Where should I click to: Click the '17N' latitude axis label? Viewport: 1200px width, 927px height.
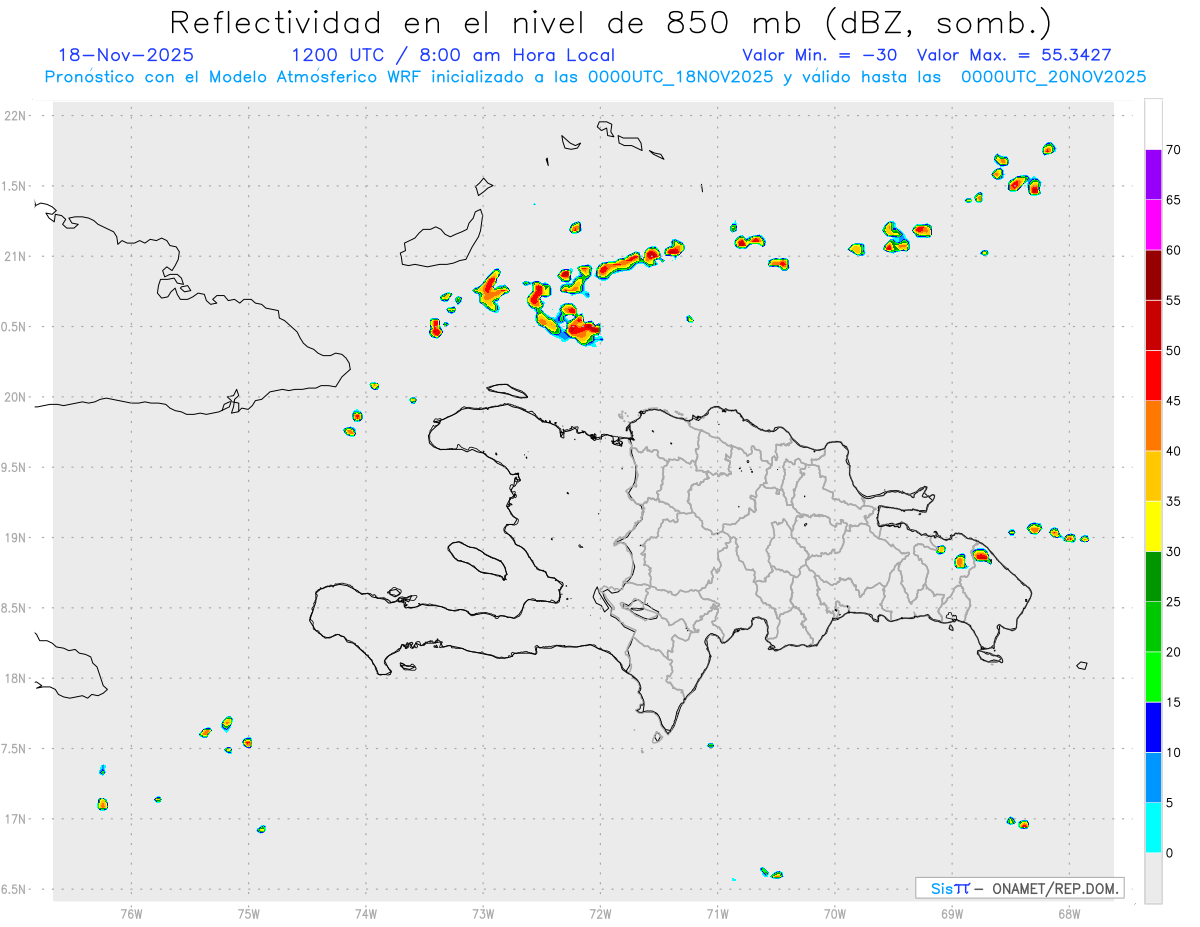[x=16, y=819]
